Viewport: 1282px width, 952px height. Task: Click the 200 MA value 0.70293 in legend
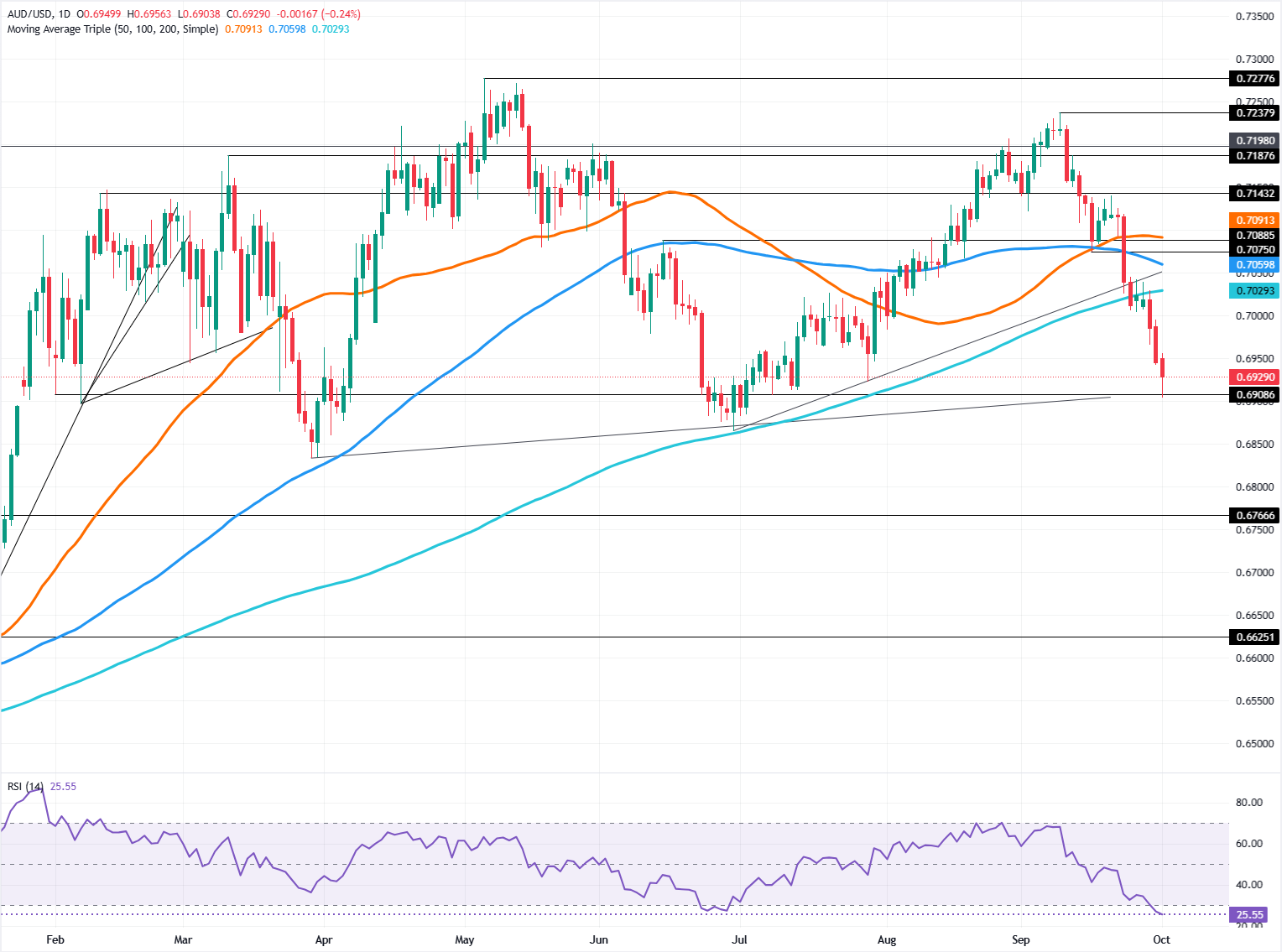pyautogui.click(x=331, y=29)
